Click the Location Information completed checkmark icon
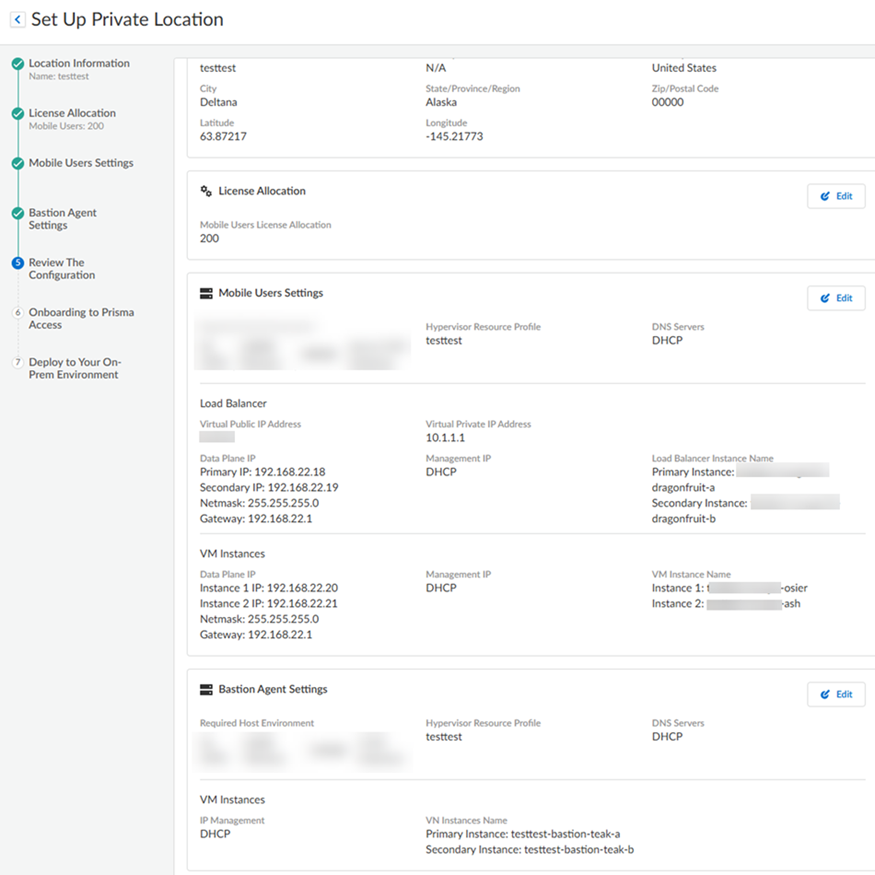 click(x=18, y=64)
